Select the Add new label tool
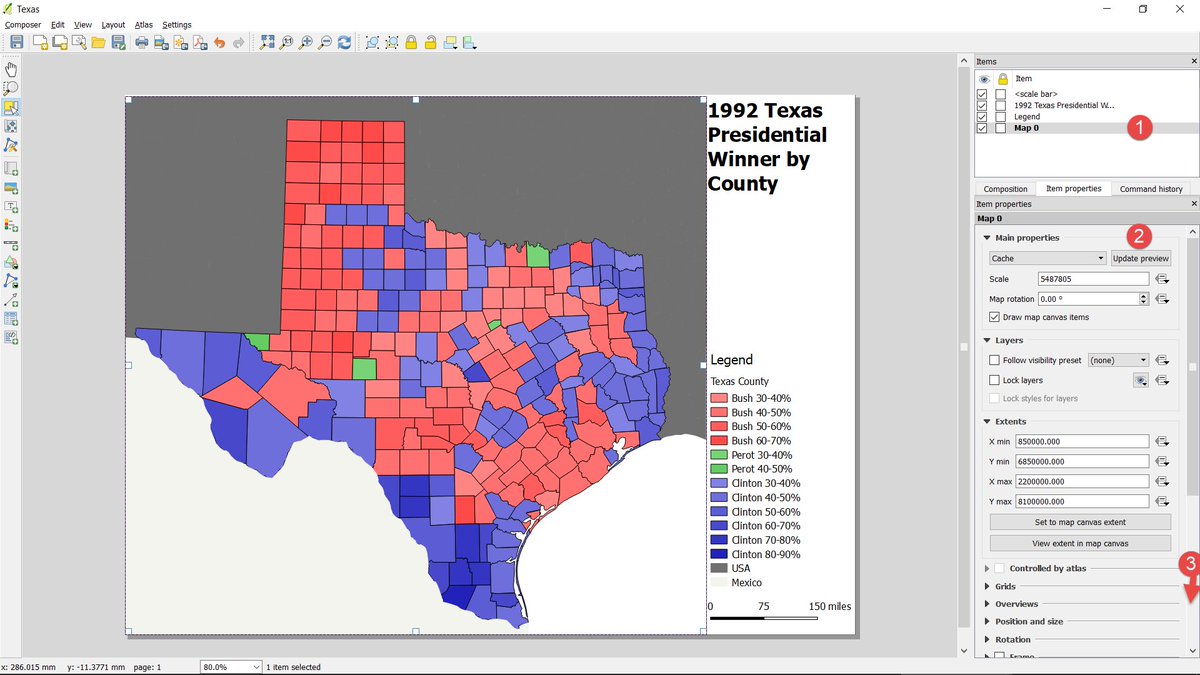This screenshot has width=1200, height=675. 11,207
